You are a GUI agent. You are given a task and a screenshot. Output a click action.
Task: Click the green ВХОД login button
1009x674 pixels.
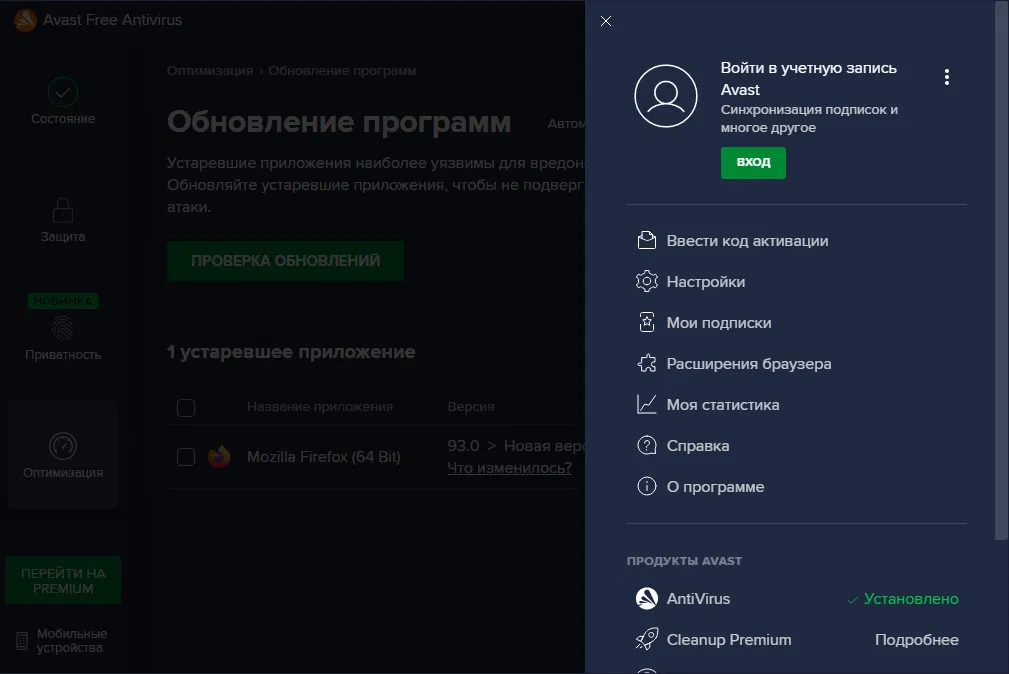click(x=753, y=162)
